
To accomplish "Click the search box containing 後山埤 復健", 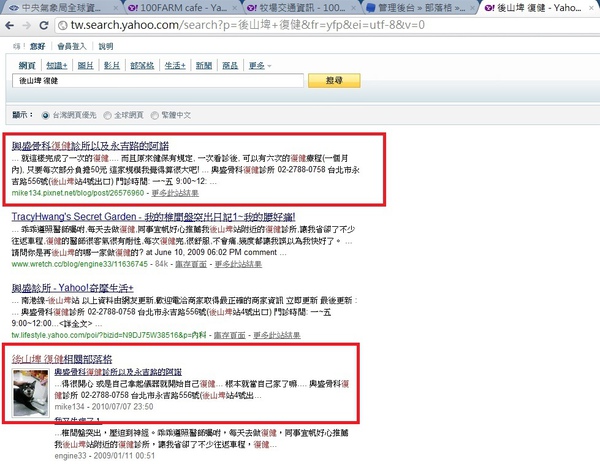I will tap(158, 81).
